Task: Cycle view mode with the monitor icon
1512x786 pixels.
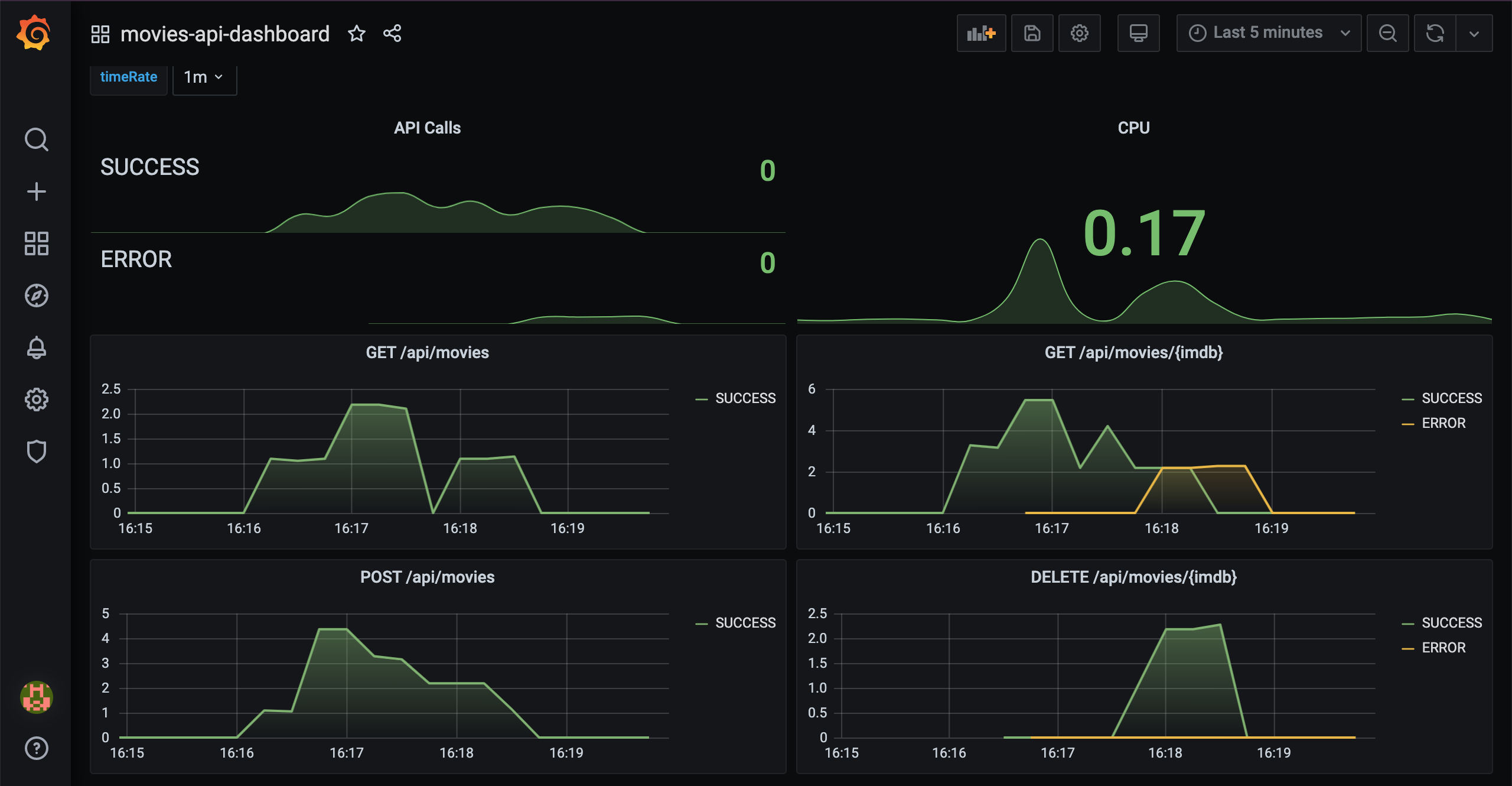Action: click(1138, 33)
